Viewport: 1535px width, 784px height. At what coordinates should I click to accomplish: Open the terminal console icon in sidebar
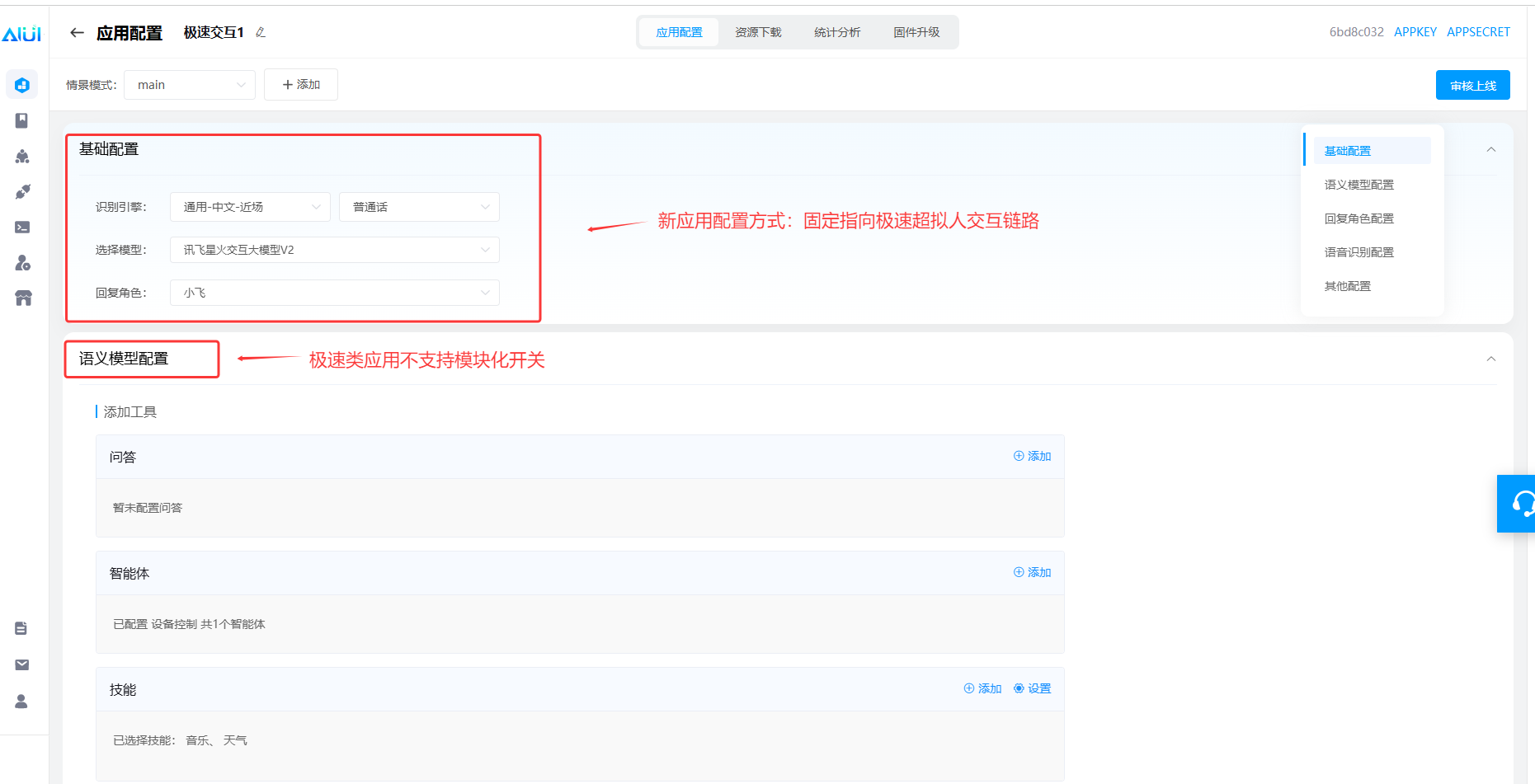pos(22,227)
